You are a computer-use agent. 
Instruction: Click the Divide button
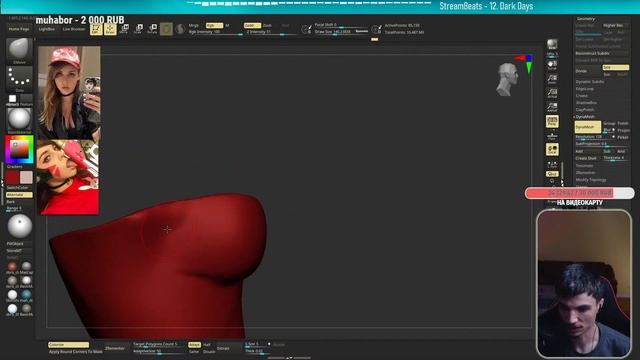click(x=588, y=71)
